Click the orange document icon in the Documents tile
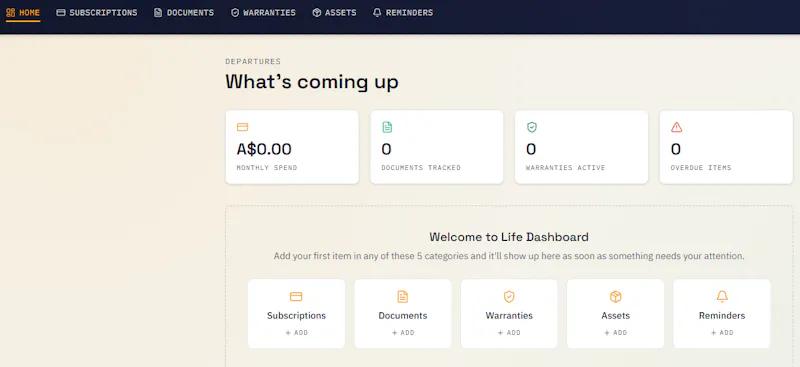Screen dimensions: 800x367 point(403,297)
